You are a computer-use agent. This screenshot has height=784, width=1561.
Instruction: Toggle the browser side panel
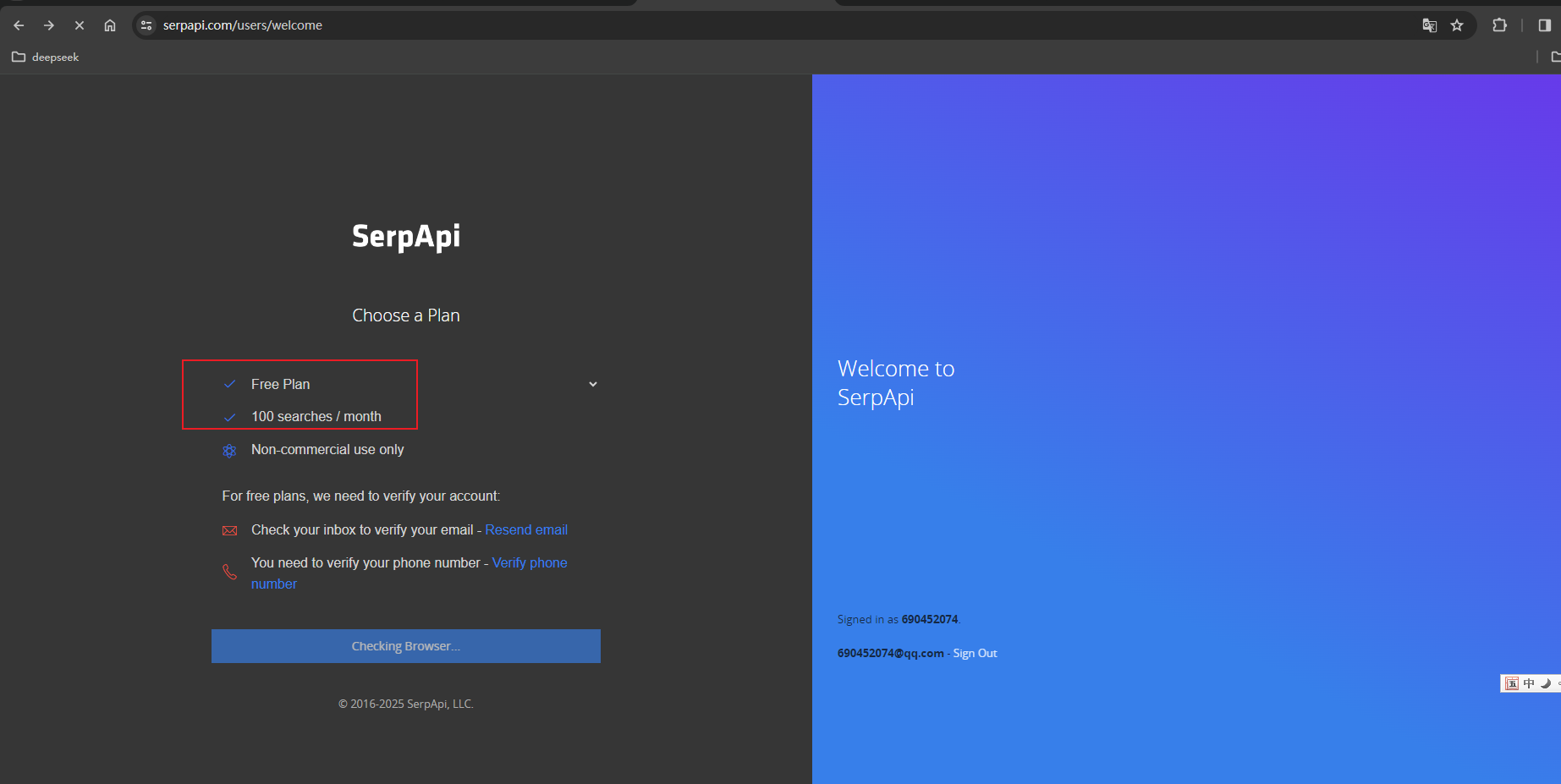click(1545, 25)
